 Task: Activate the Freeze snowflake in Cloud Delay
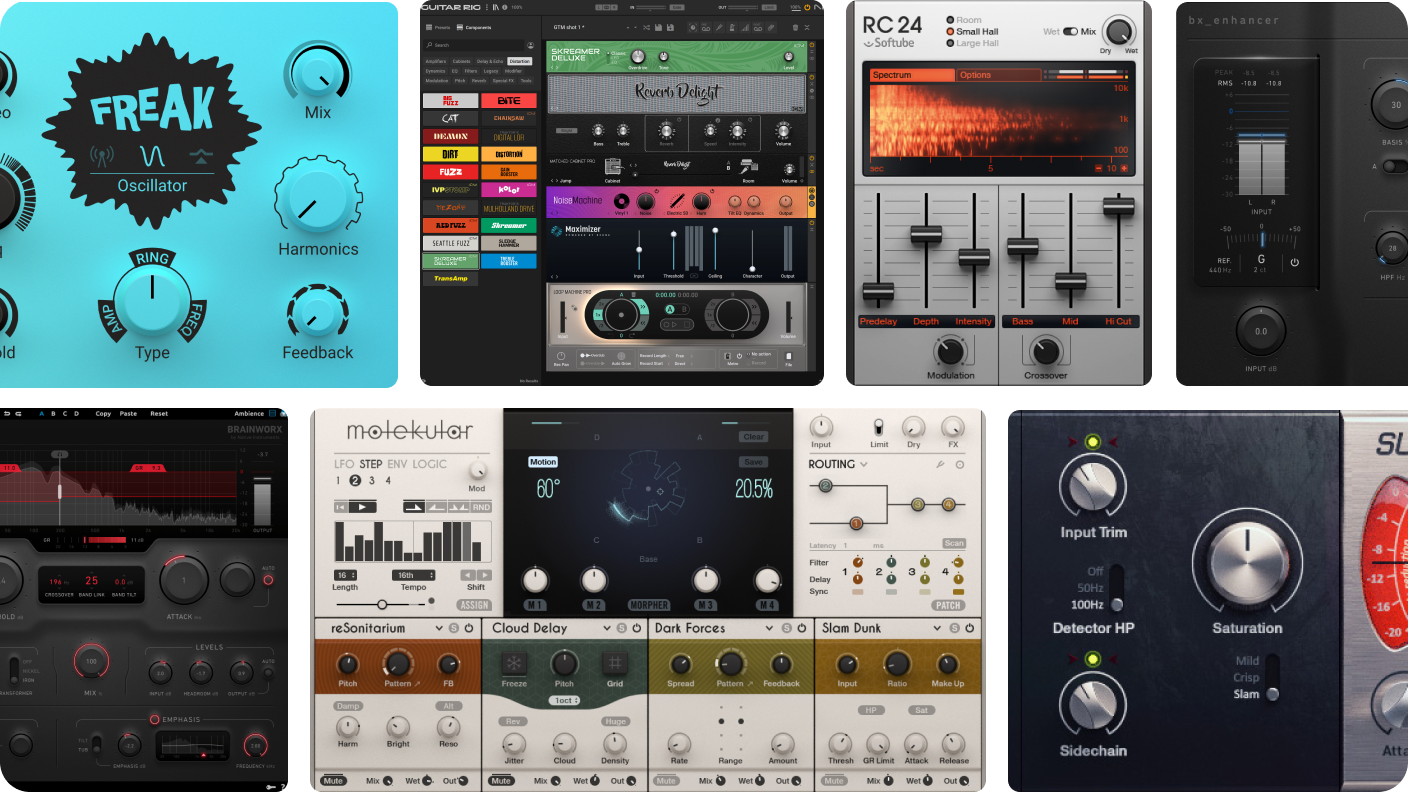pyautogui.click(x=514, y=663)
